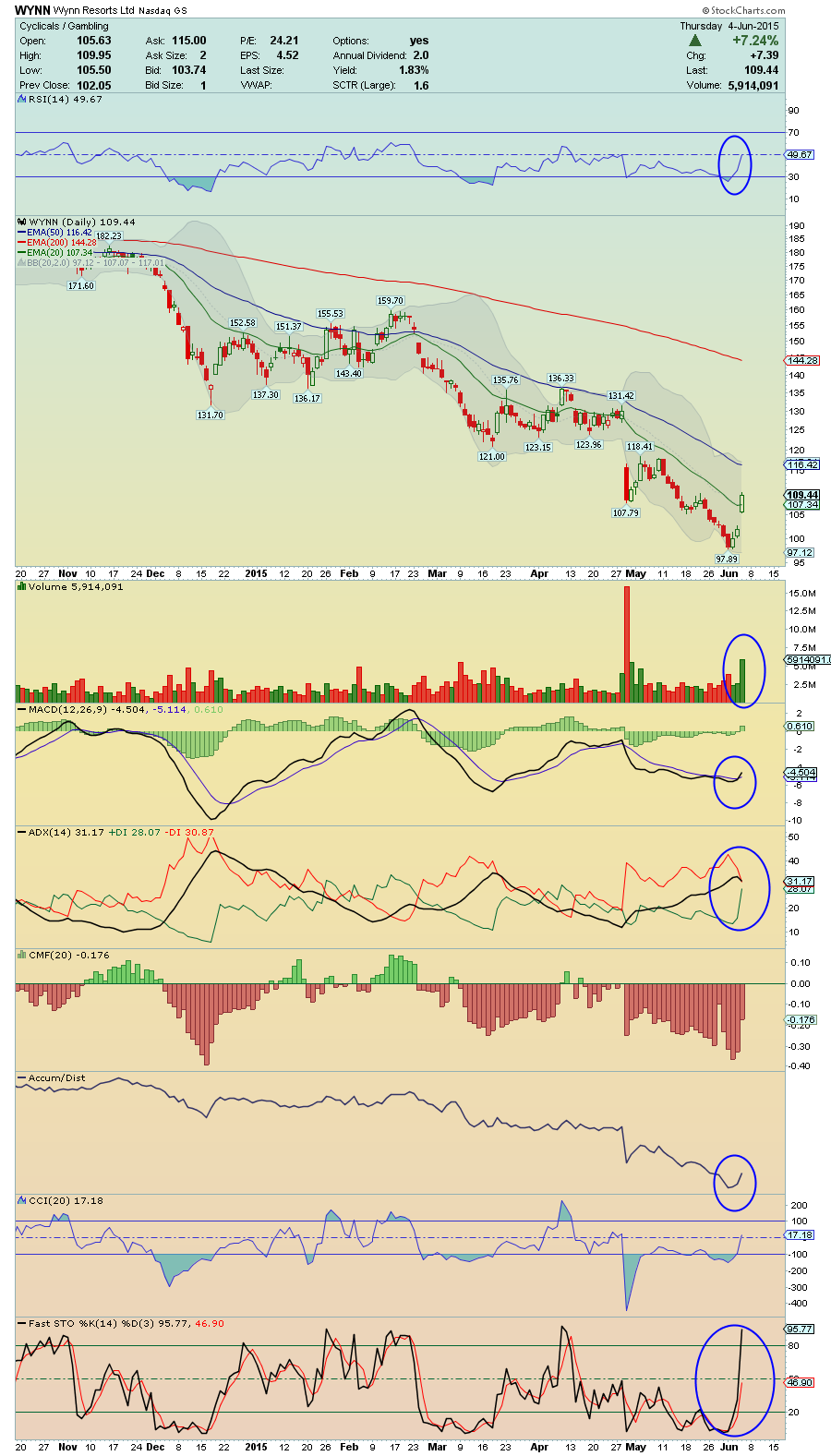Click the Open value 105.63
Screen dimensions: 831x1456
94,41
